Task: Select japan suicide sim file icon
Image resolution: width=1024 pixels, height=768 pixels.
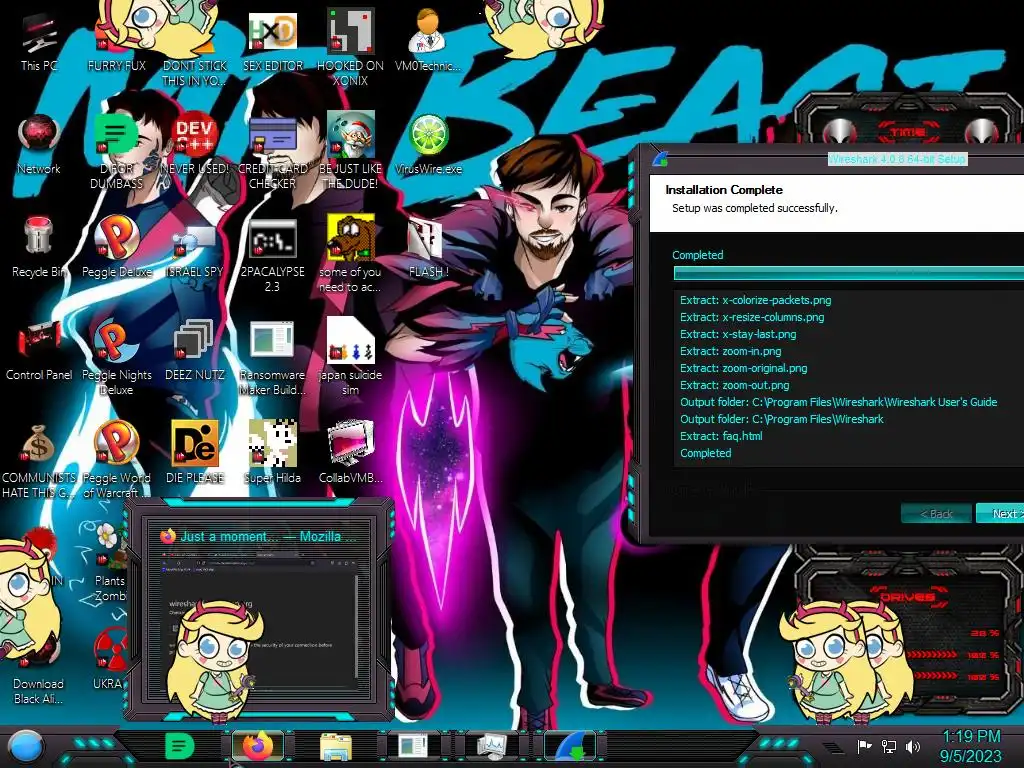Action: (x=350, y=358)
